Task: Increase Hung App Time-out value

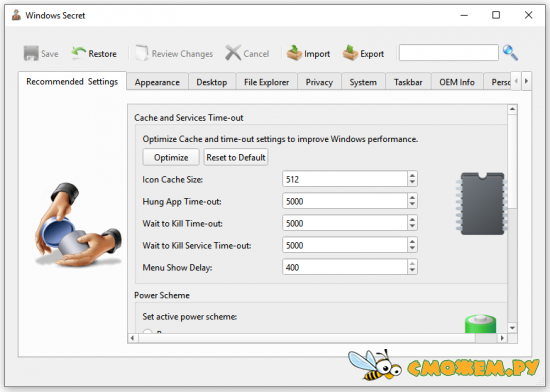Action: pyautogui.click(x=412, y=197)
